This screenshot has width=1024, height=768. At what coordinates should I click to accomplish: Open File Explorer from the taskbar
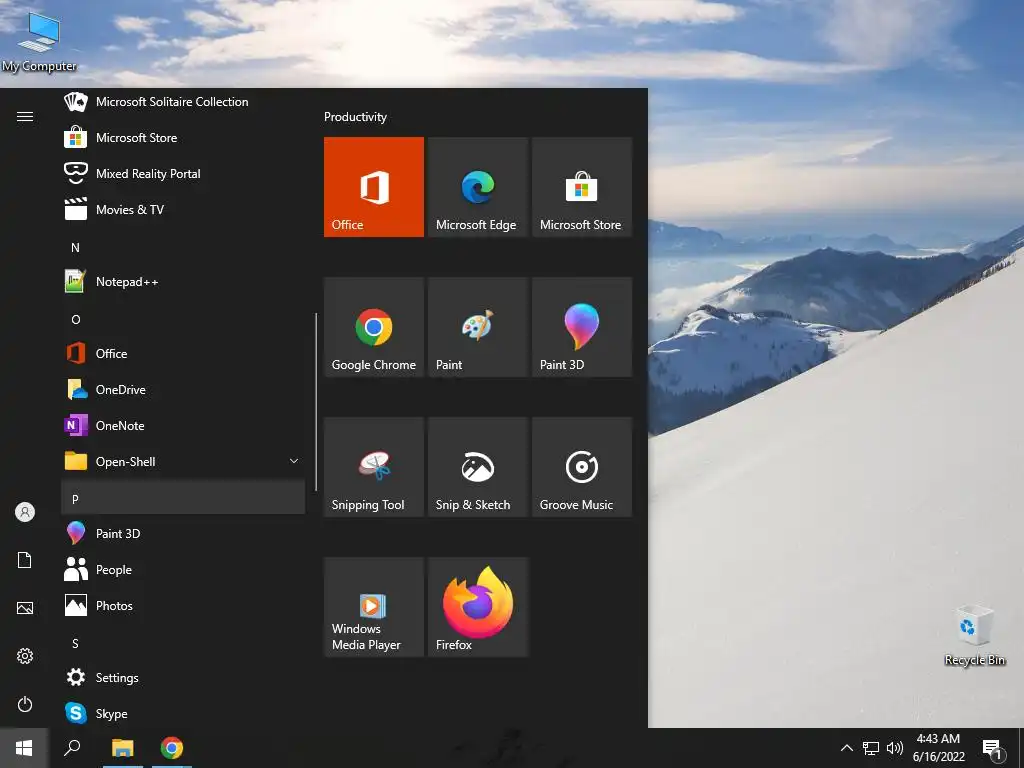[x=122, y=748]
